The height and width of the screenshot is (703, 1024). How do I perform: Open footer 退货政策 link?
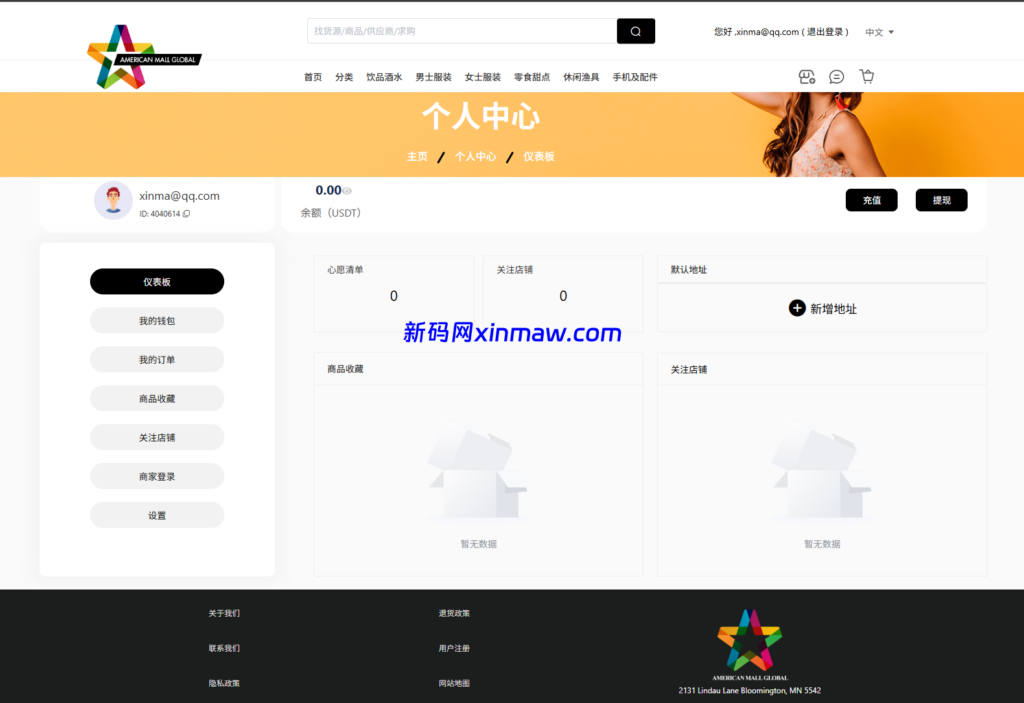tap(454, 613)
